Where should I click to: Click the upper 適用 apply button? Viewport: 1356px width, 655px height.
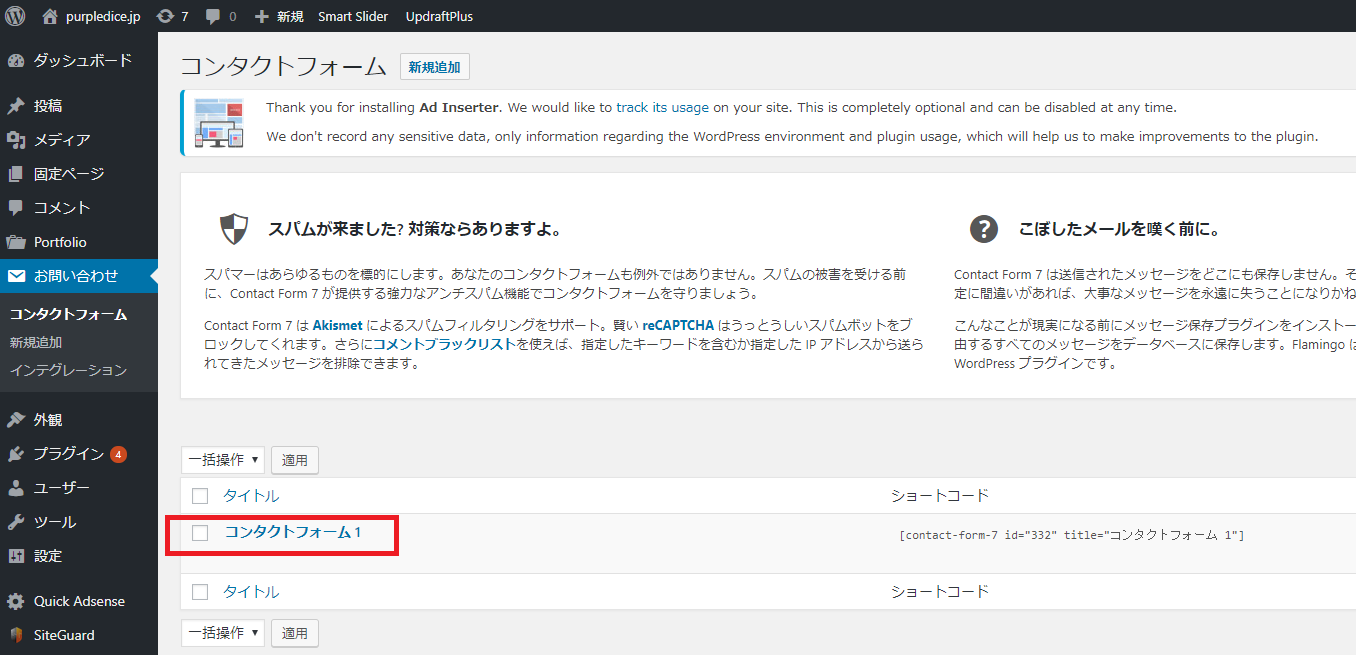[x=295, y=460]
